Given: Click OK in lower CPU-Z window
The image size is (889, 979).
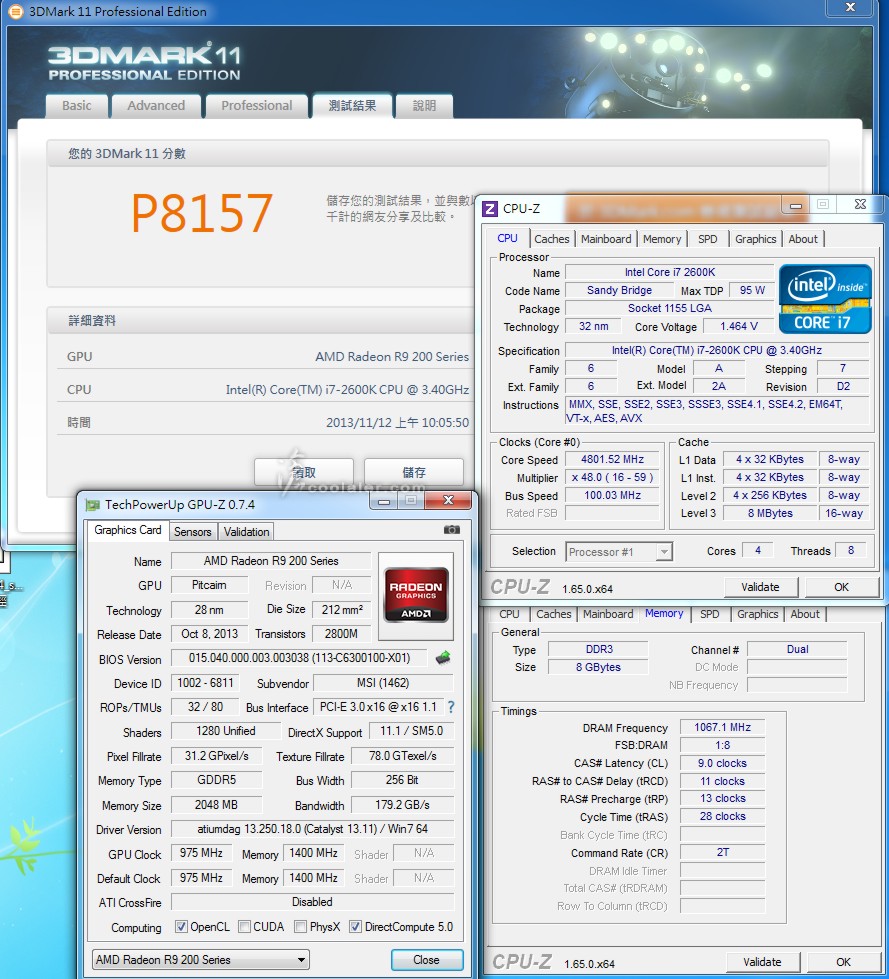Looking at the screenshot, I should coord(843,962).
